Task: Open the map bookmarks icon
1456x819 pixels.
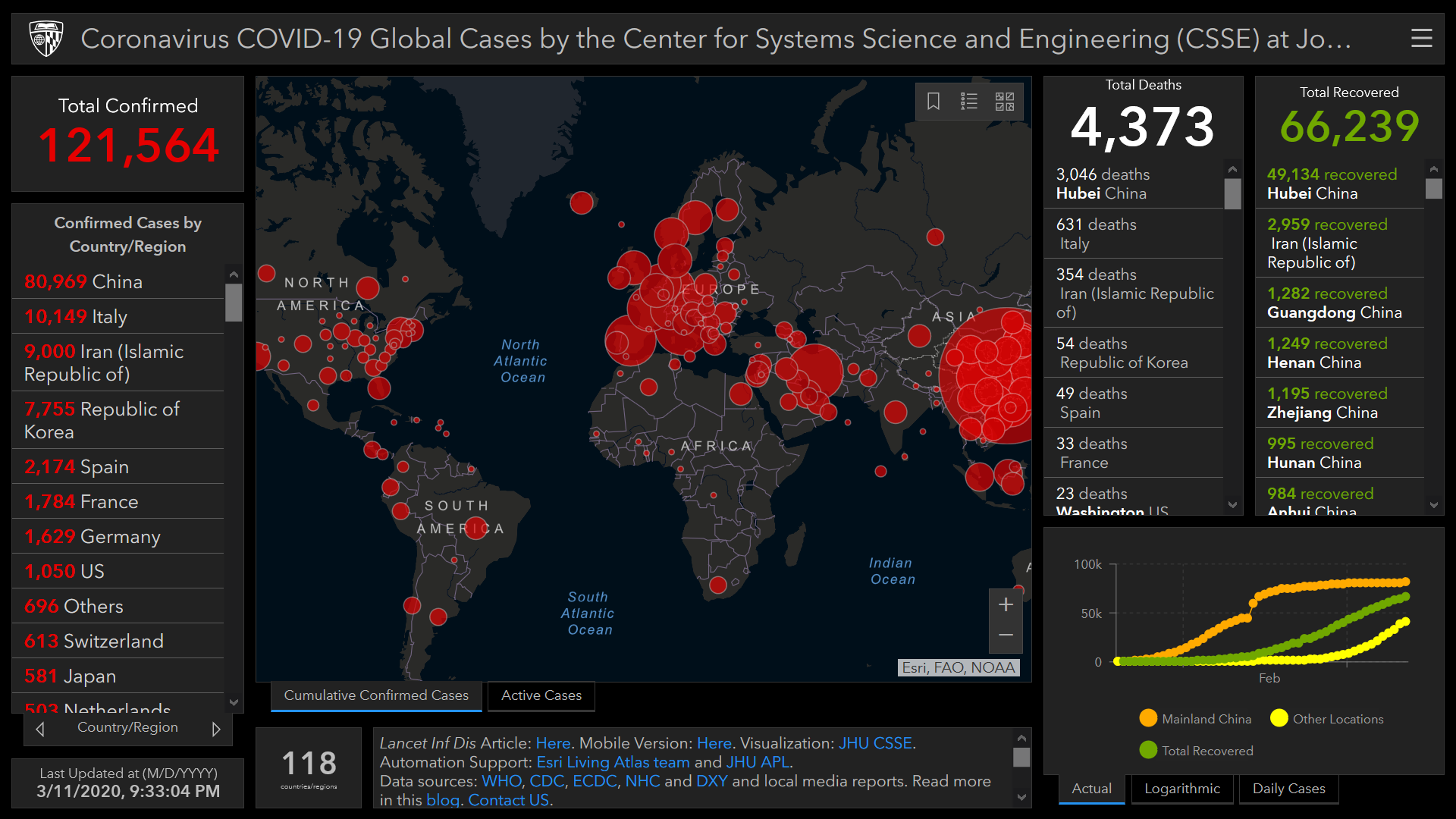Action: point(934,101)
